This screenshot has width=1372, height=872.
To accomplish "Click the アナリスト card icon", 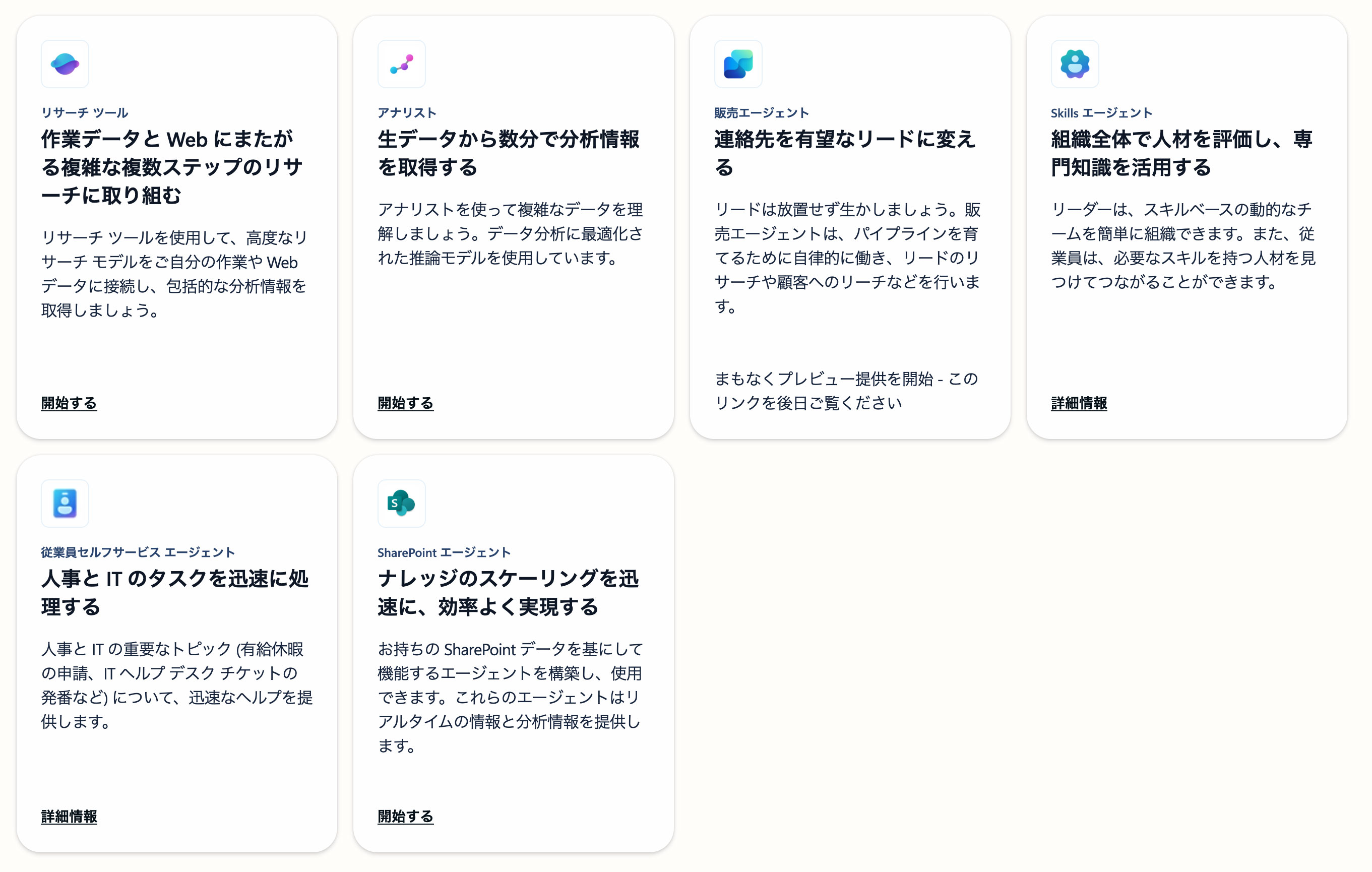I will [402, 64].
